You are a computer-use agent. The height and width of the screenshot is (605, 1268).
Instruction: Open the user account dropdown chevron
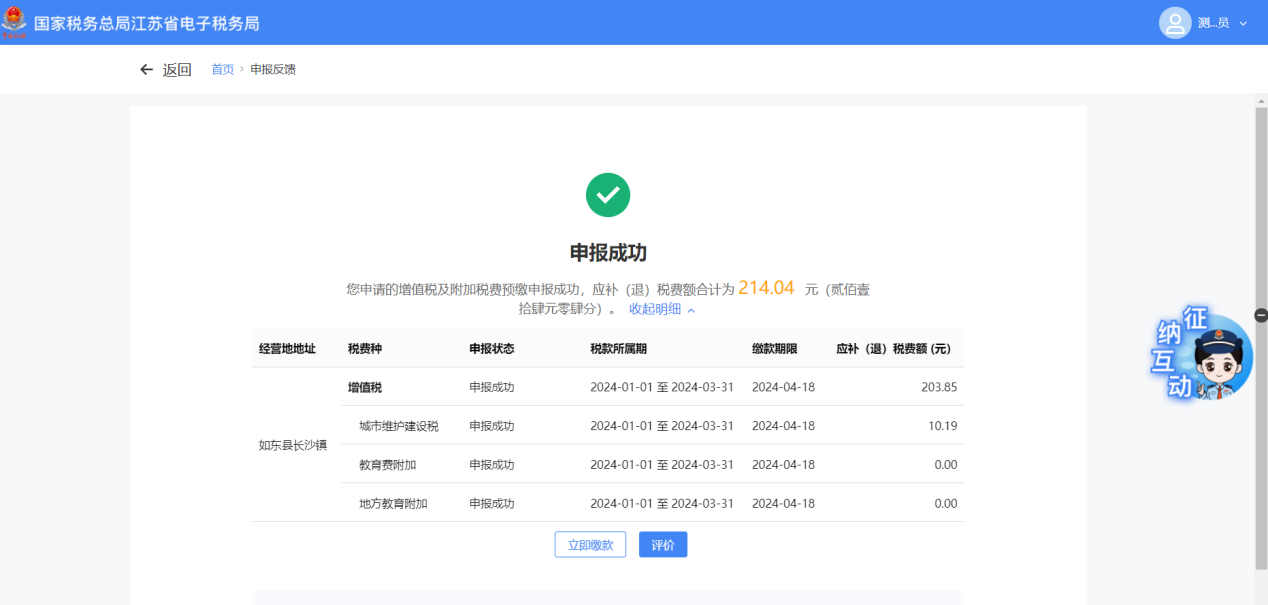[x=1243, y=23]
